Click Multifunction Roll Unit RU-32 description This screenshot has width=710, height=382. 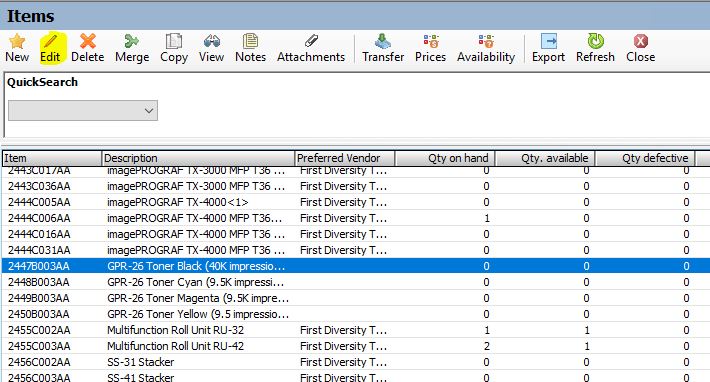[x=176, y=330]
